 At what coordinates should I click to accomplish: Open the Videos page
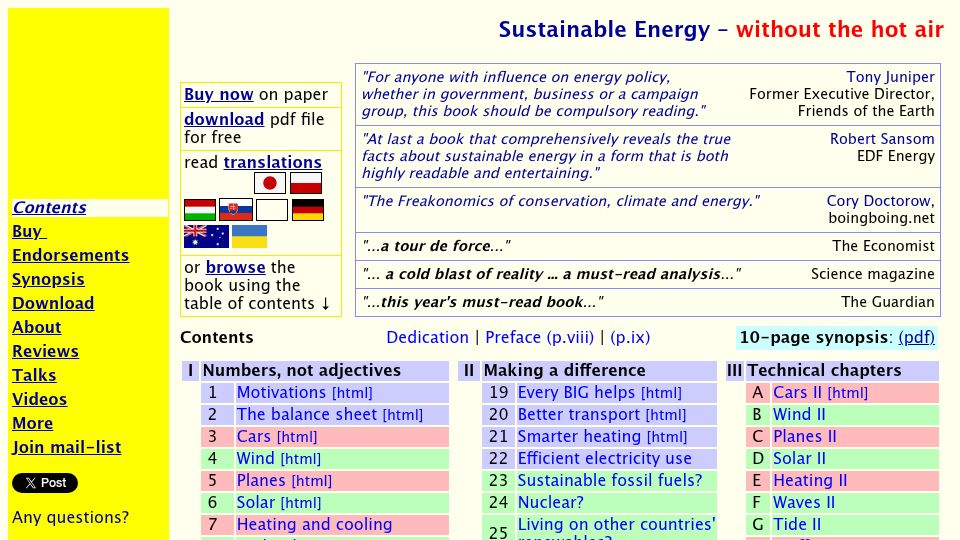point(39,399)
